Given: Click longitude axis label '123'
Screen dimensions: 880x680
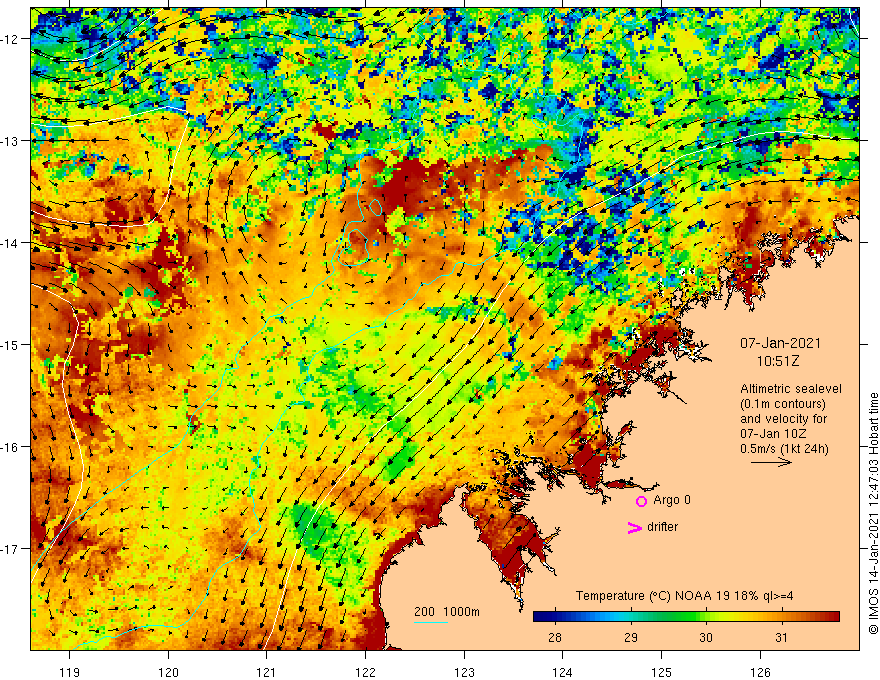Looking at the screenshot, I should pos(464,672).
